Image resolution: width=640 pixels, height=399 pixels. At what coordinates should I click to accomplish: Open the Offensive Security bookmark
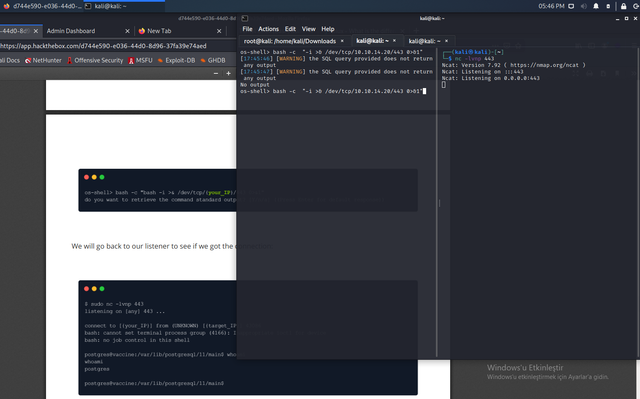coord(95,60)
